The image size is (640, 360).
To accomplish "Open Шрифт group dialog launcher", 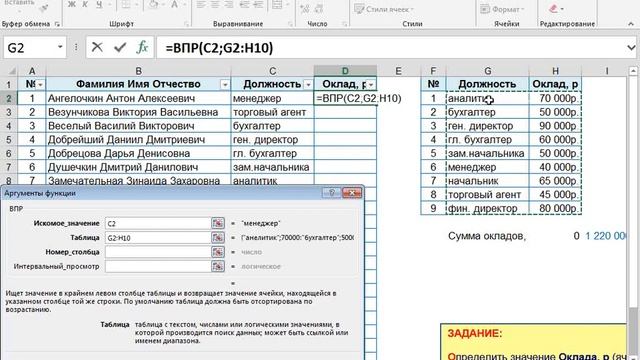I will 187,24.
